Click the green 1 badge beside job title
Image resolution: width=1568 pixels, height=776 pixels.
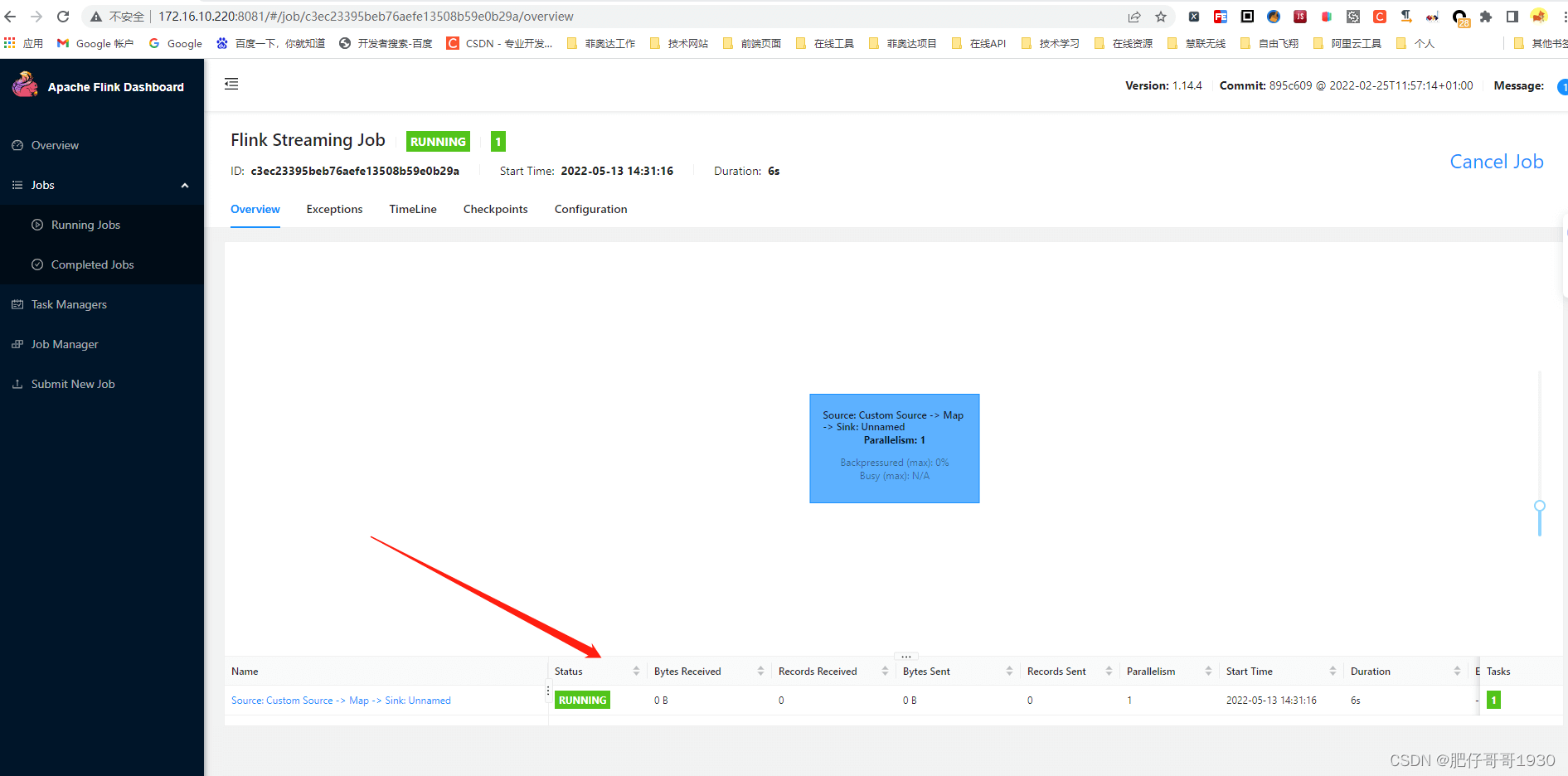498,142
